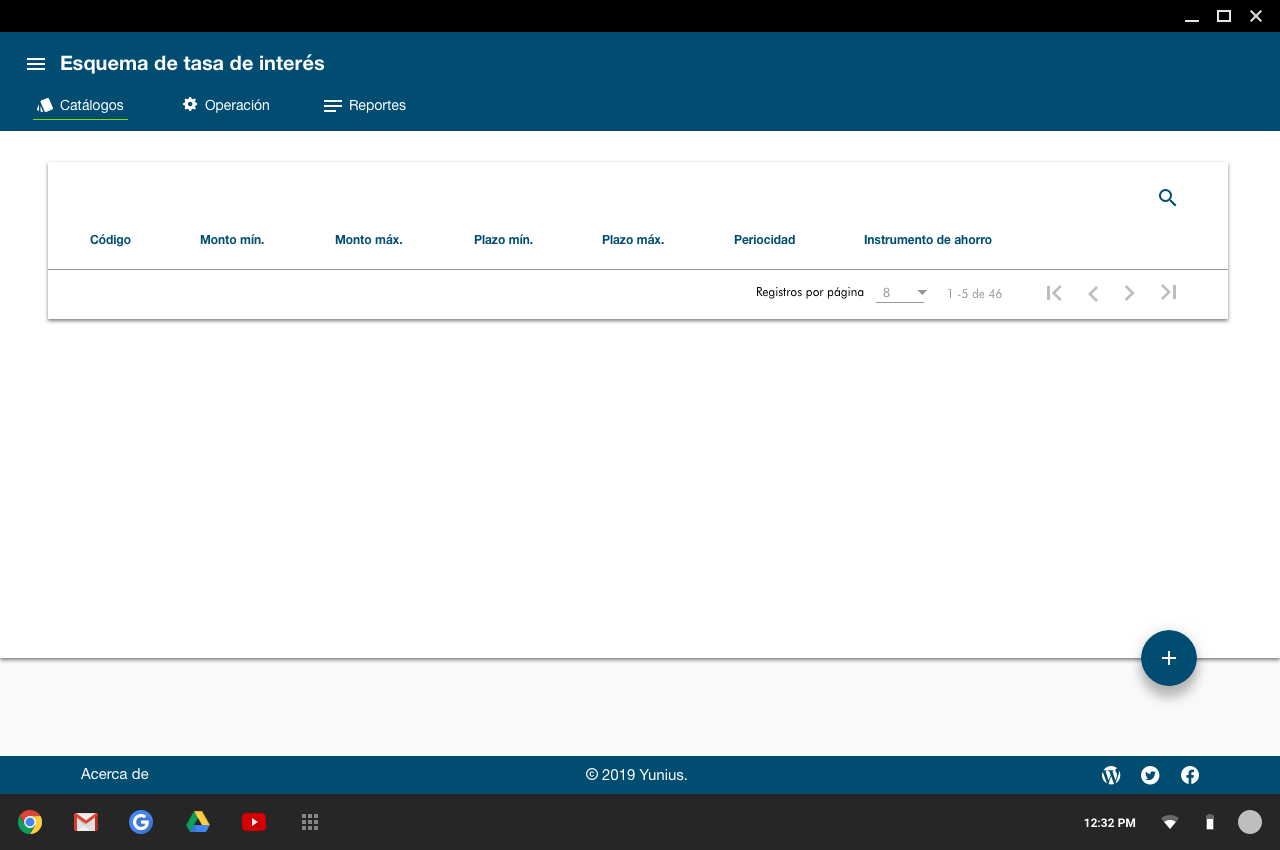Go to the first page of records

pyautogui.click(x=1054, y=293)
